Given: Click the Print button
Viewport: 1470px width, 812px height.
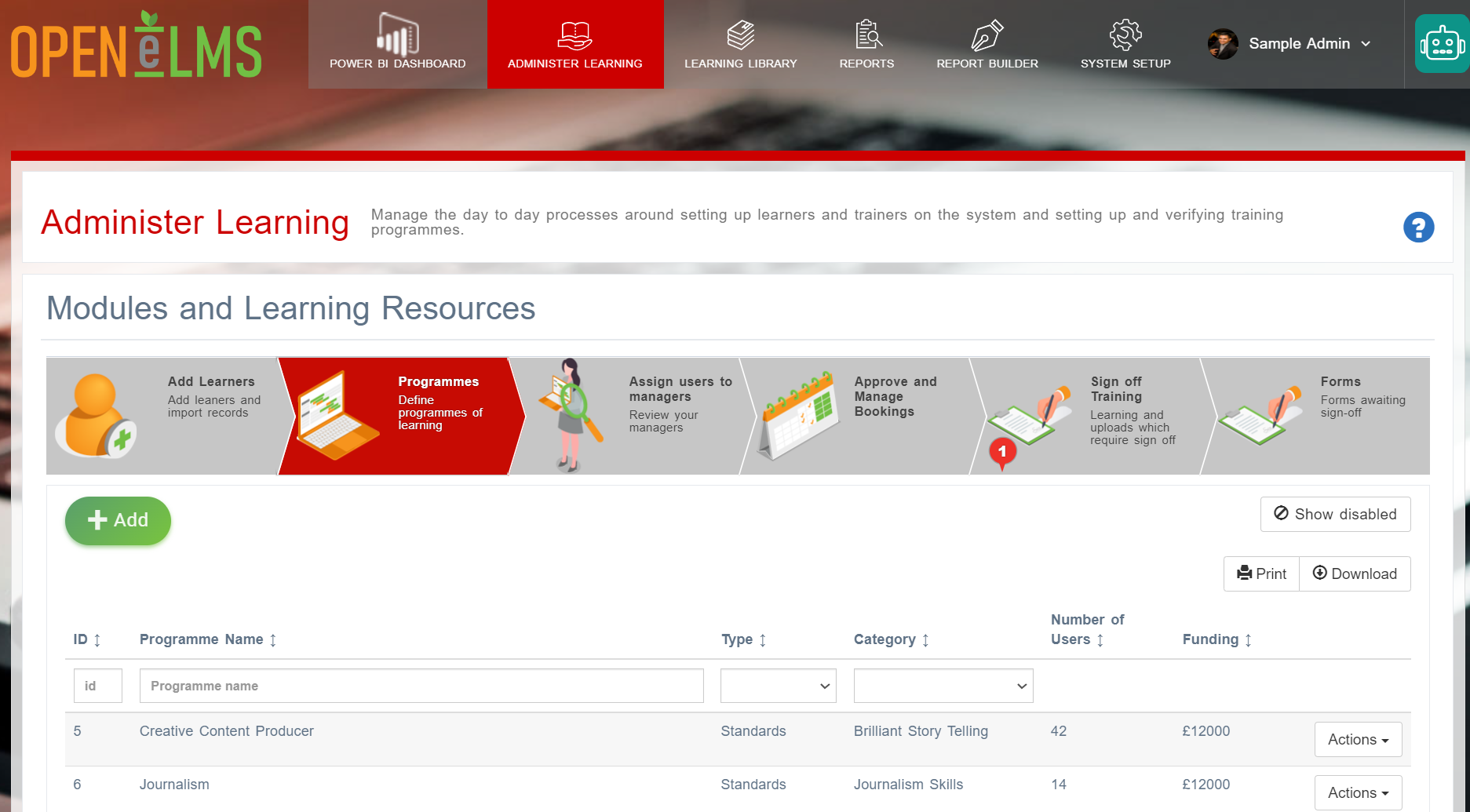Looking at the screenshot, I should click(x=1261, y=573).
